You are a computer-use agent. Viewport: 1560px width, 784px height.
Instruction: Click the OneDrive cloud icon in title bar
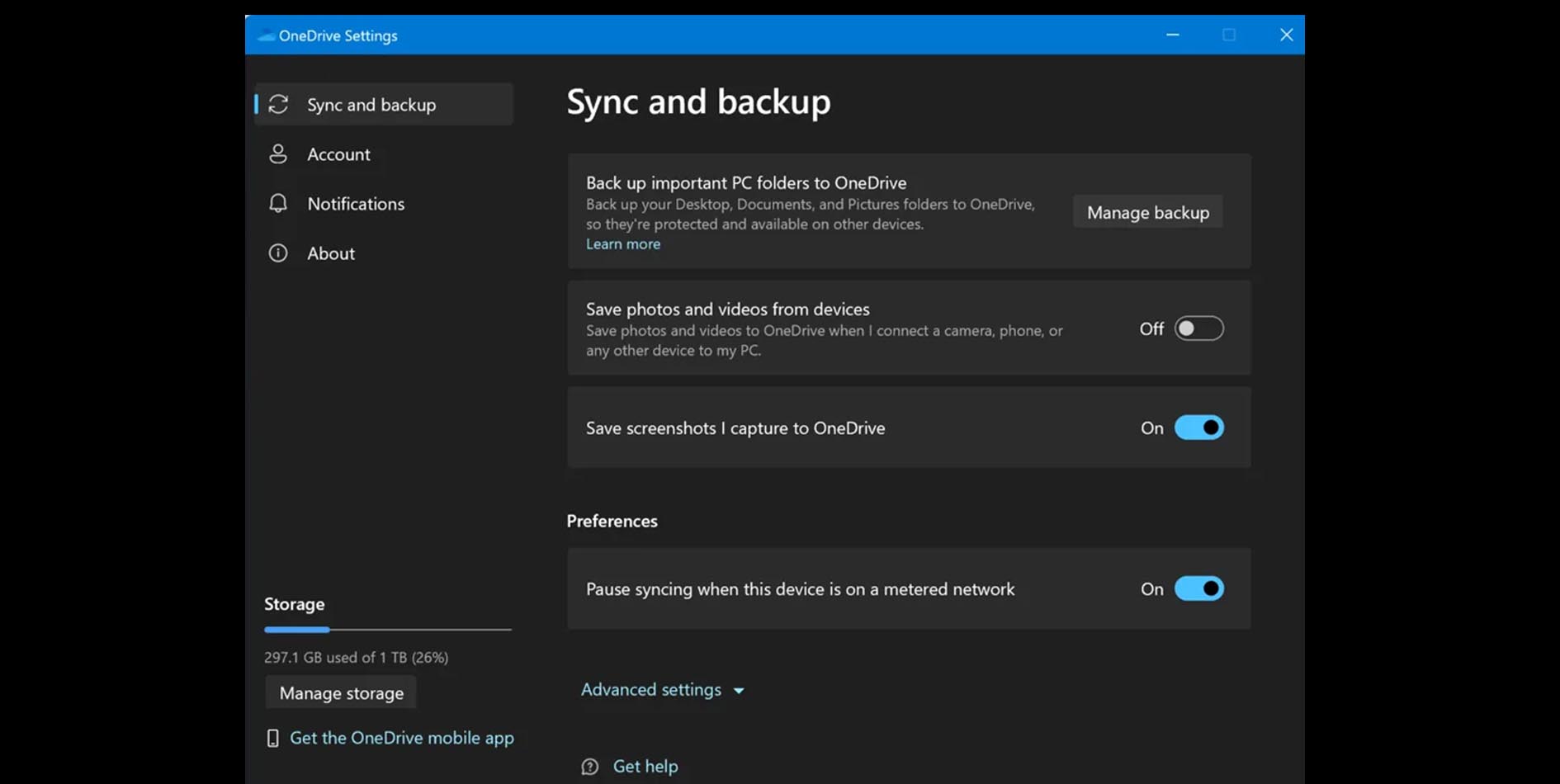pos(266,35)
